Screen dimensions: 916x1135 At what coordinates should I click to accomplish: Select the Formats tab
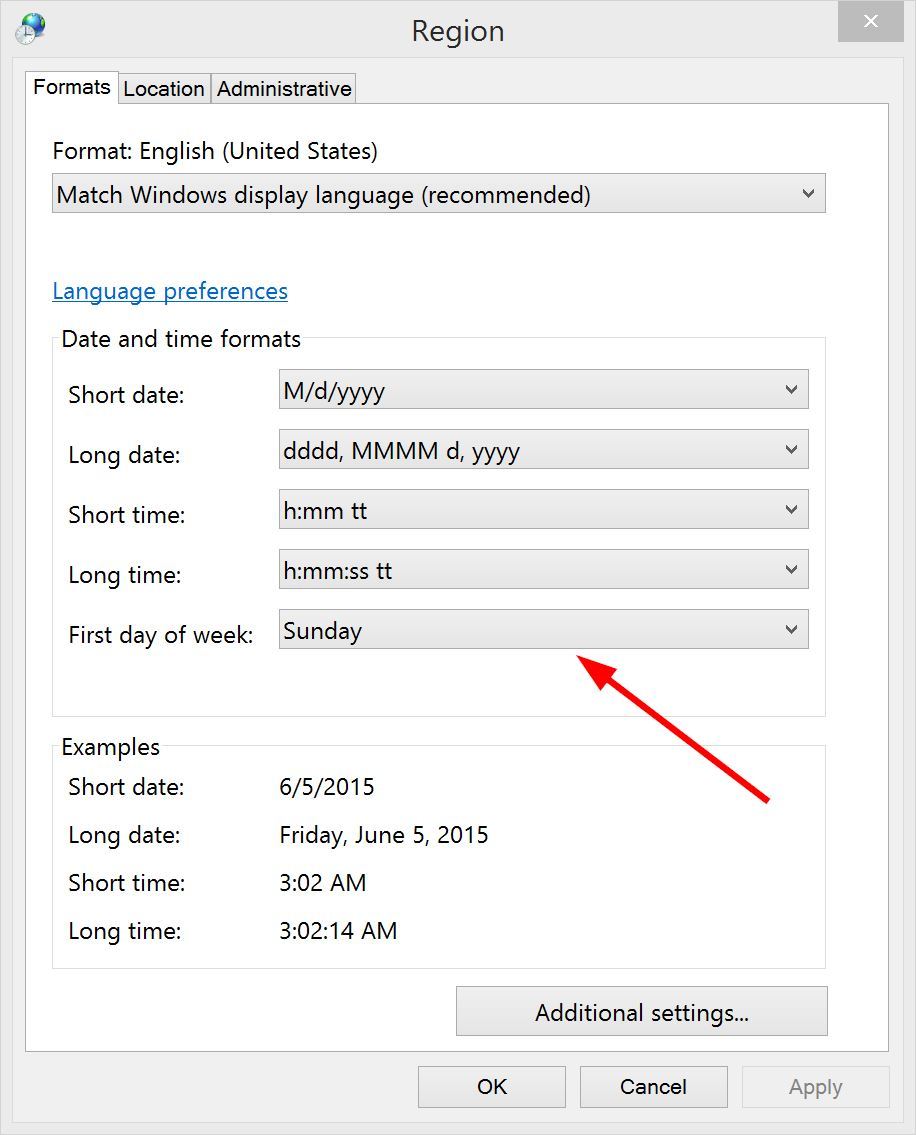71,87
